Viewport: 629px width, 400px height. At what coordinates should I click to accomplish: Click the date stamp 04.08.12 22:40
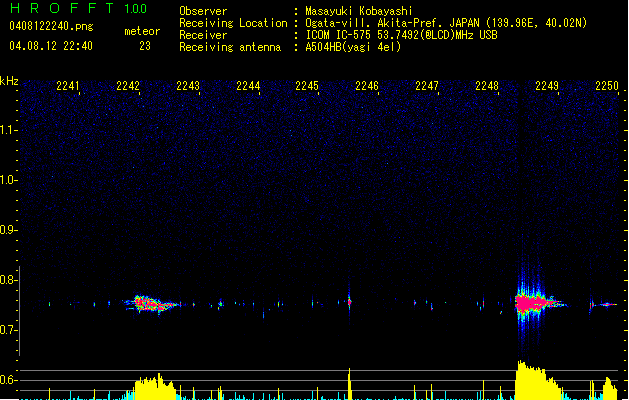[x=51, y=46]
